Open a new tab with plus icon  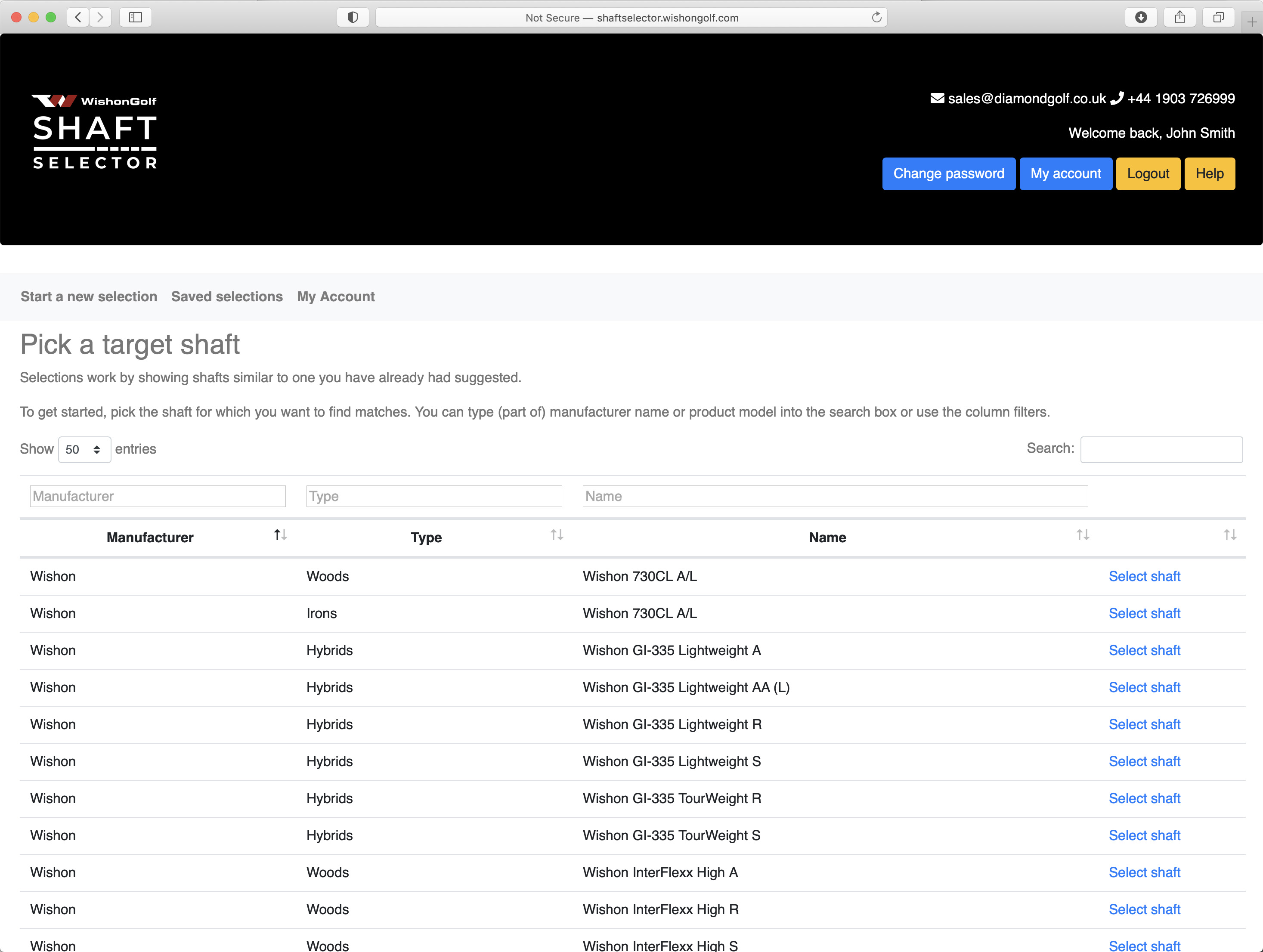point(1251,22)
